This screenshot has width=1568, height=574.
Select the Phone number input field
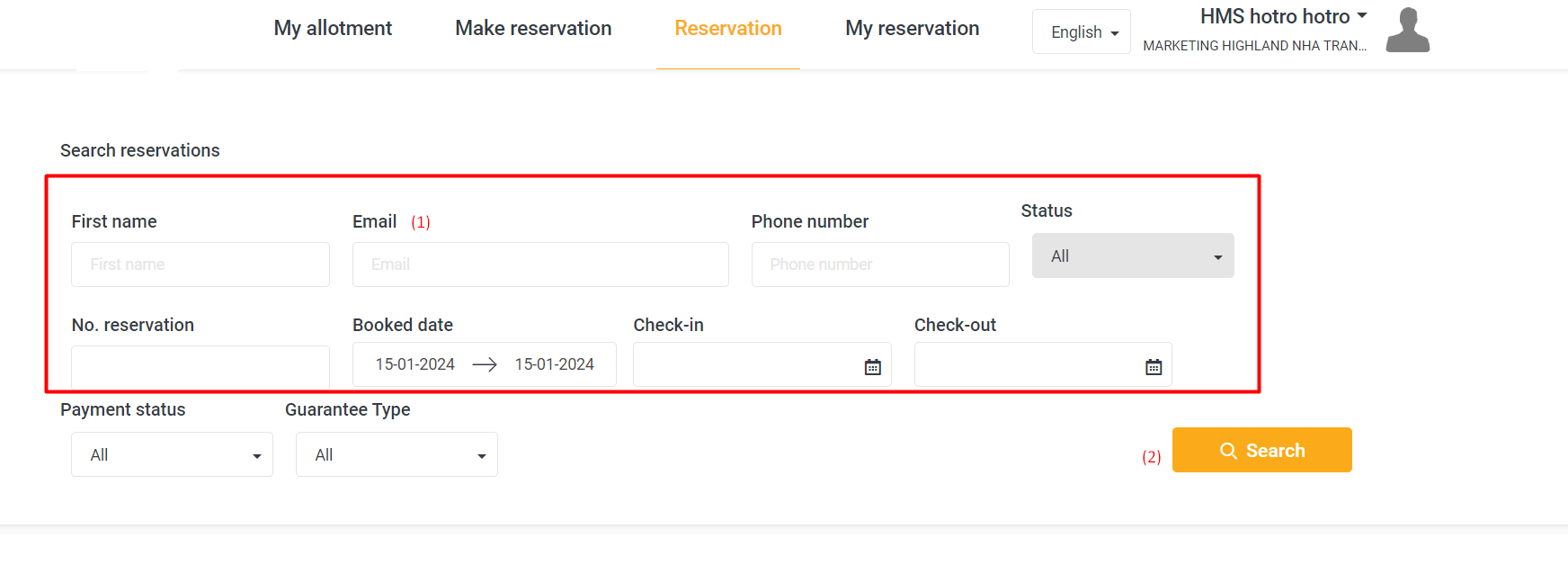[880, 265]
